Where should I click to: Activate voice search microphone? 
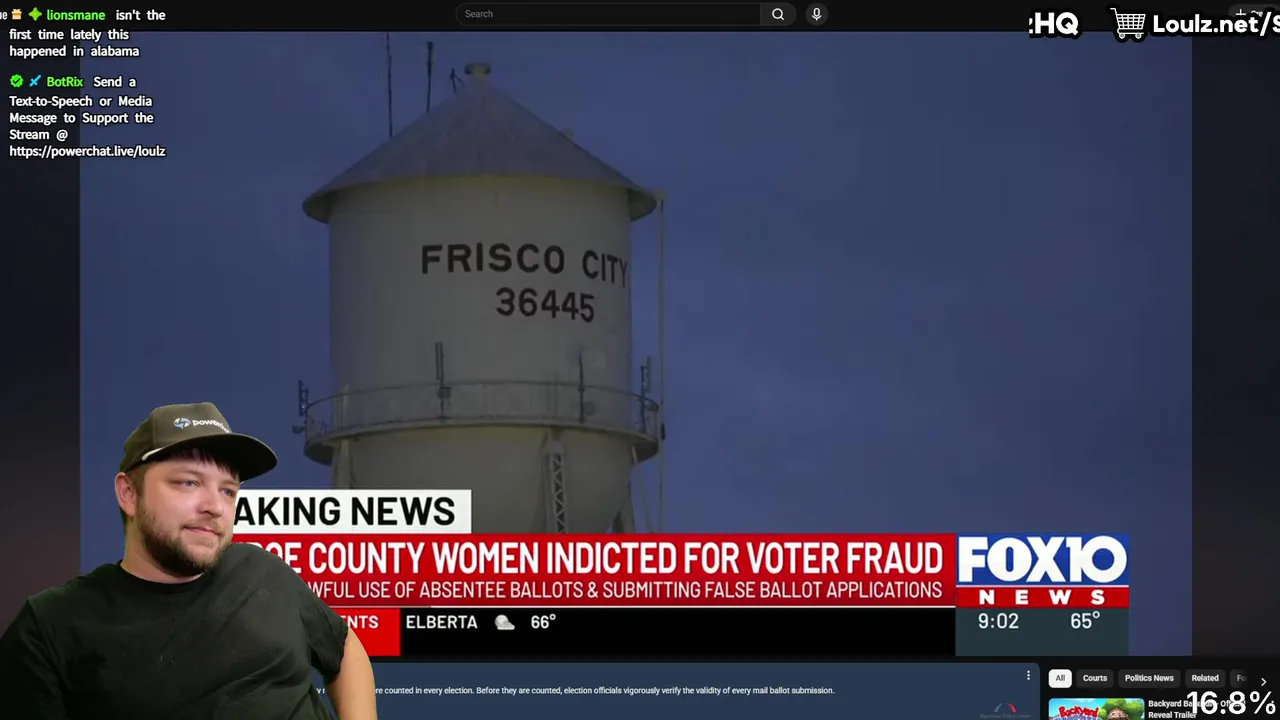point(816,14)
